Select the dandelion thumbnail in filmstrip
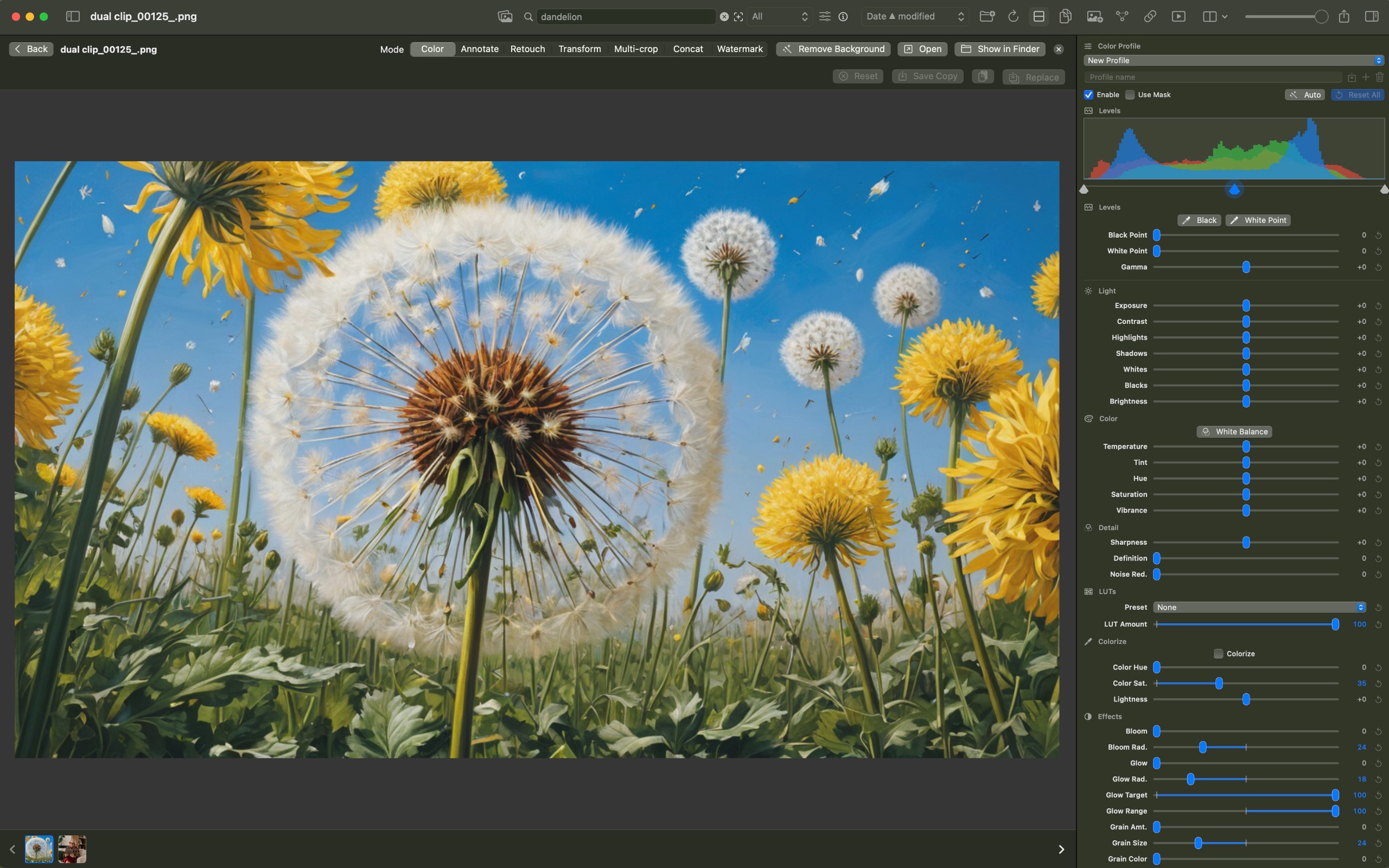The height and width of the screenshot is (868, 1389). click(39, 850)
